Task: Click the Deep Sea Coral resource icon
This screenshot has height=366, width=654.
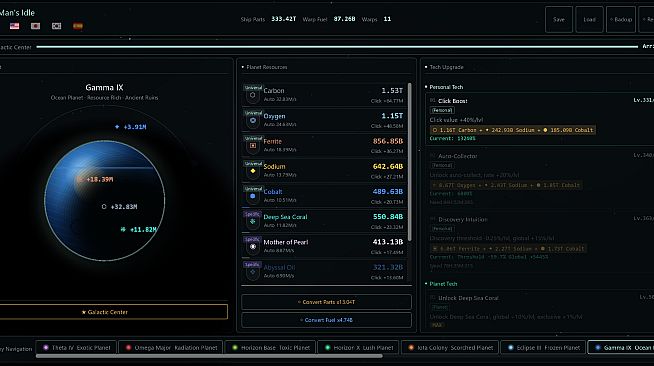Action: (x=253, y=222)
